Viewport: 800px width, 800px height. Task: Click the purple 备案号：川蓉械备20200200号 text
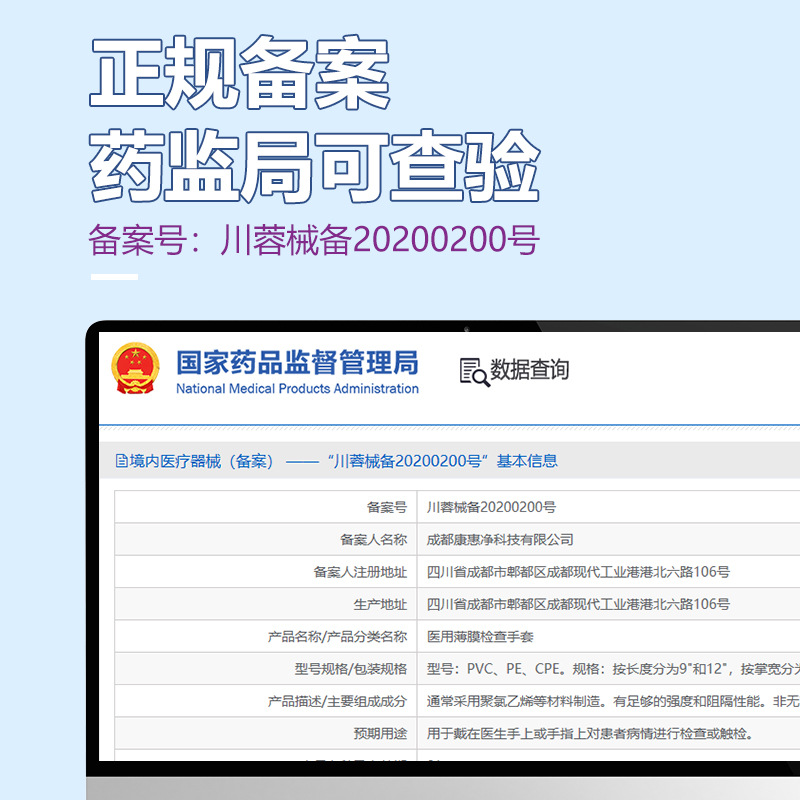click(314, 240)
